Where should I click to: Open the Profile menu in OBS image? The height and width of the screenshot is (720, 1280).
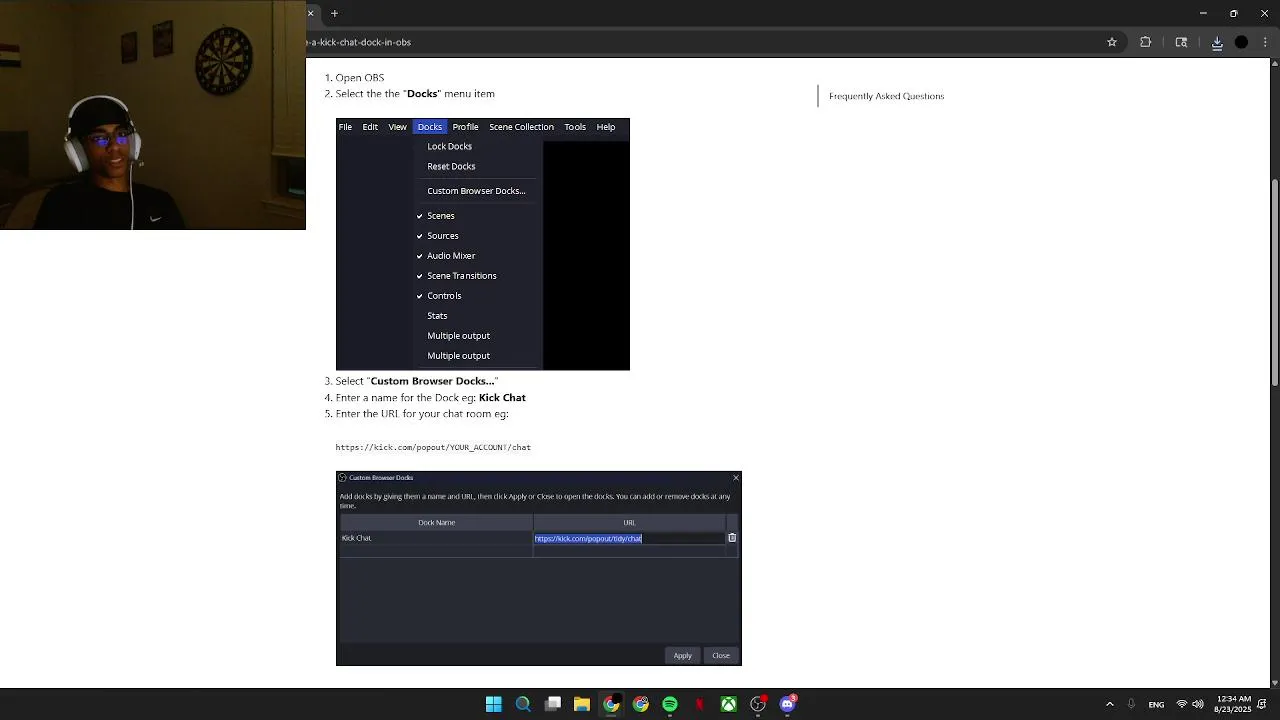point(465,127)
